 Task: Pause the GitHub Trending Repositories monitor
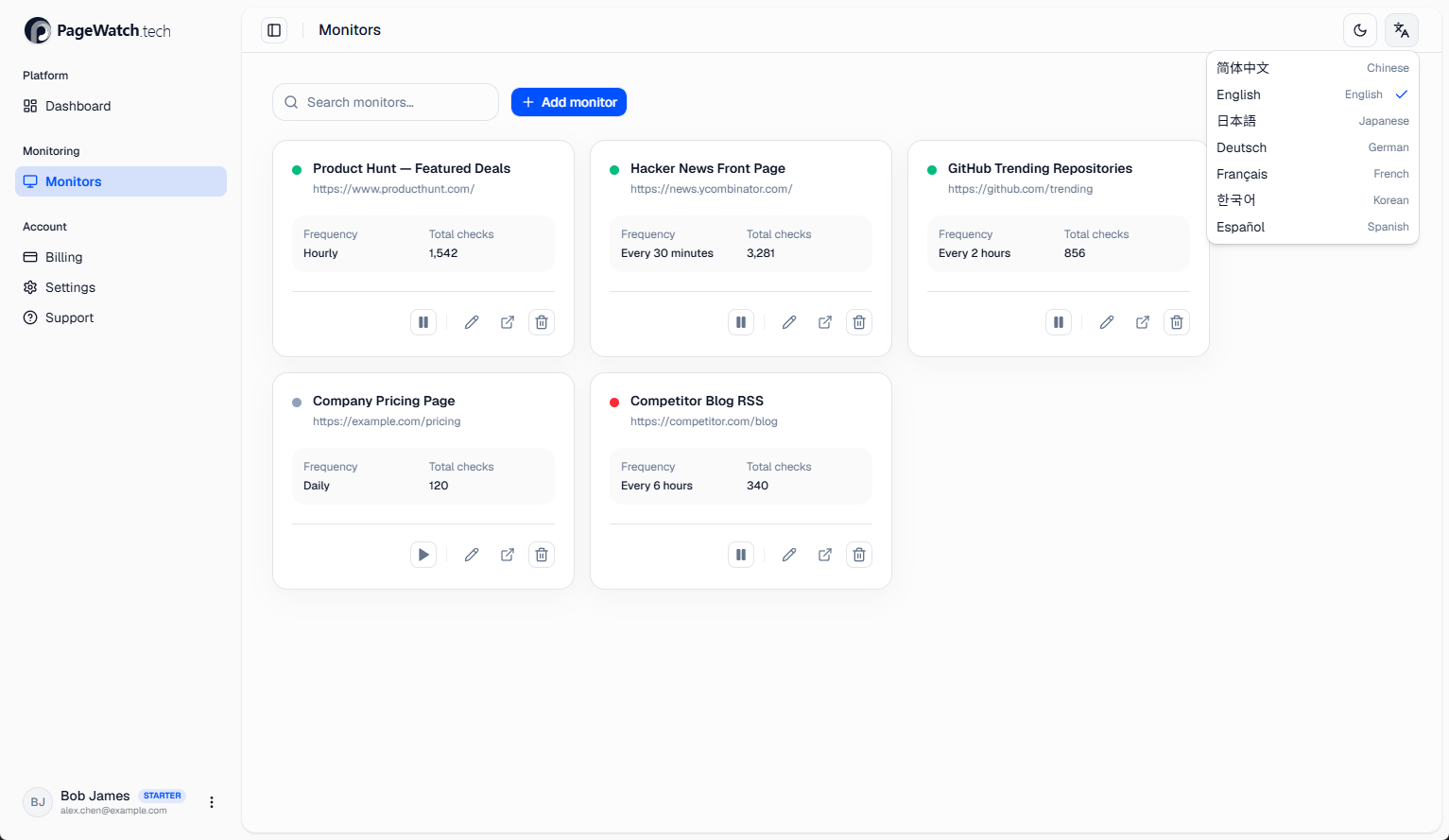click(1059, 322)
